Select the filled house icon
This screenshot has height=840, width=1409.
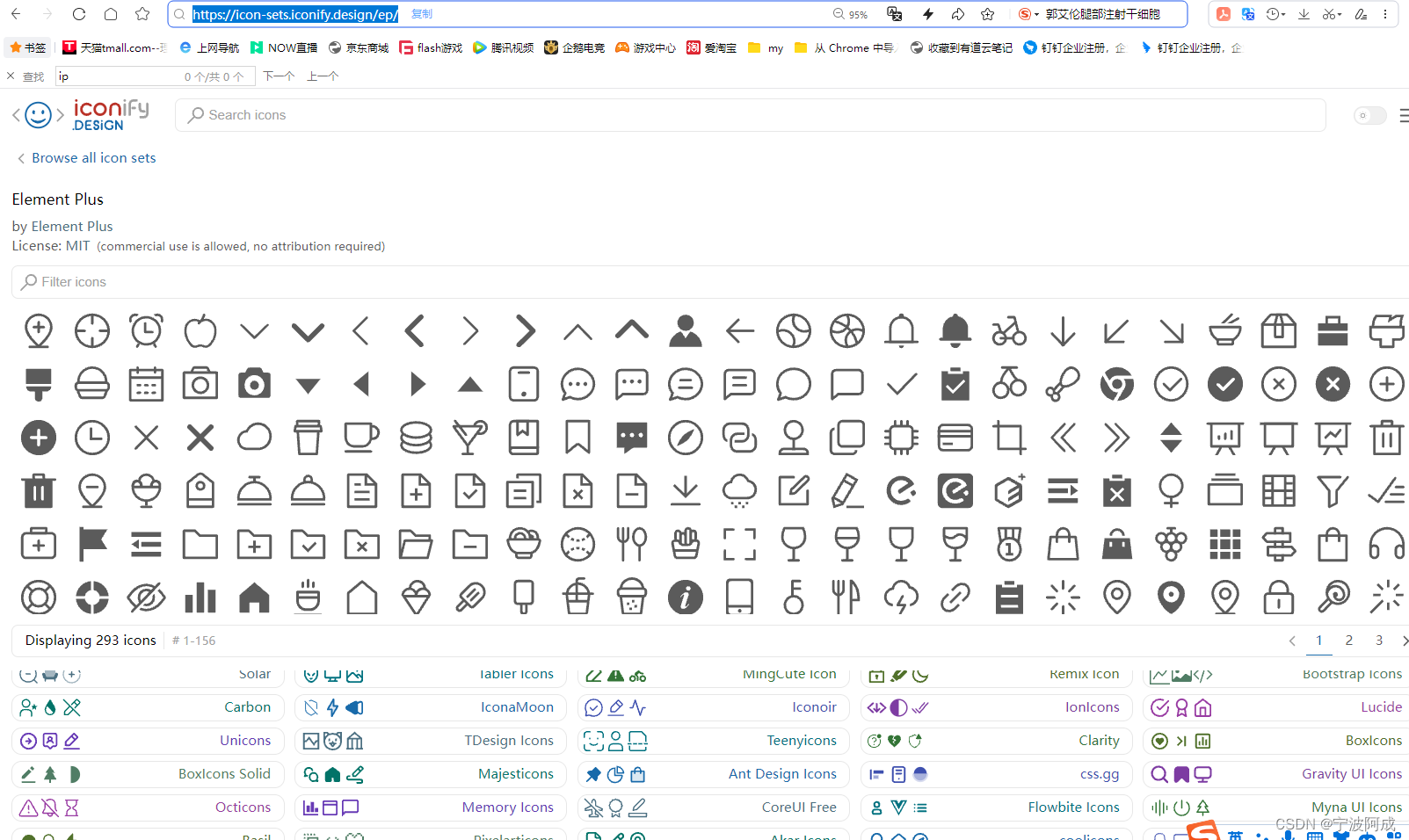click(254, 598)
